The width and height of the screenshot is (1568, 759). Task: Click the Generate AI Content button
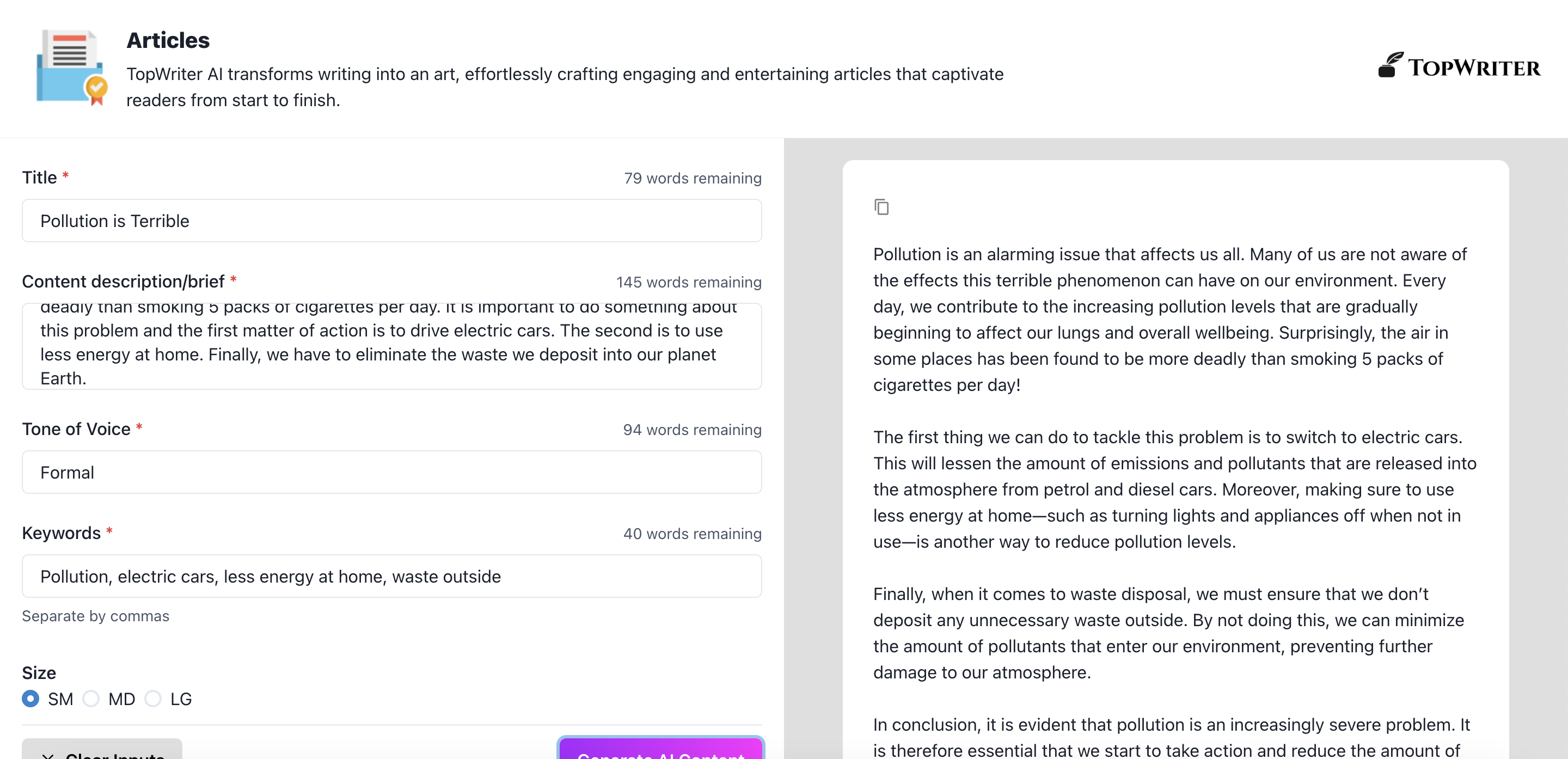[660, 749]
